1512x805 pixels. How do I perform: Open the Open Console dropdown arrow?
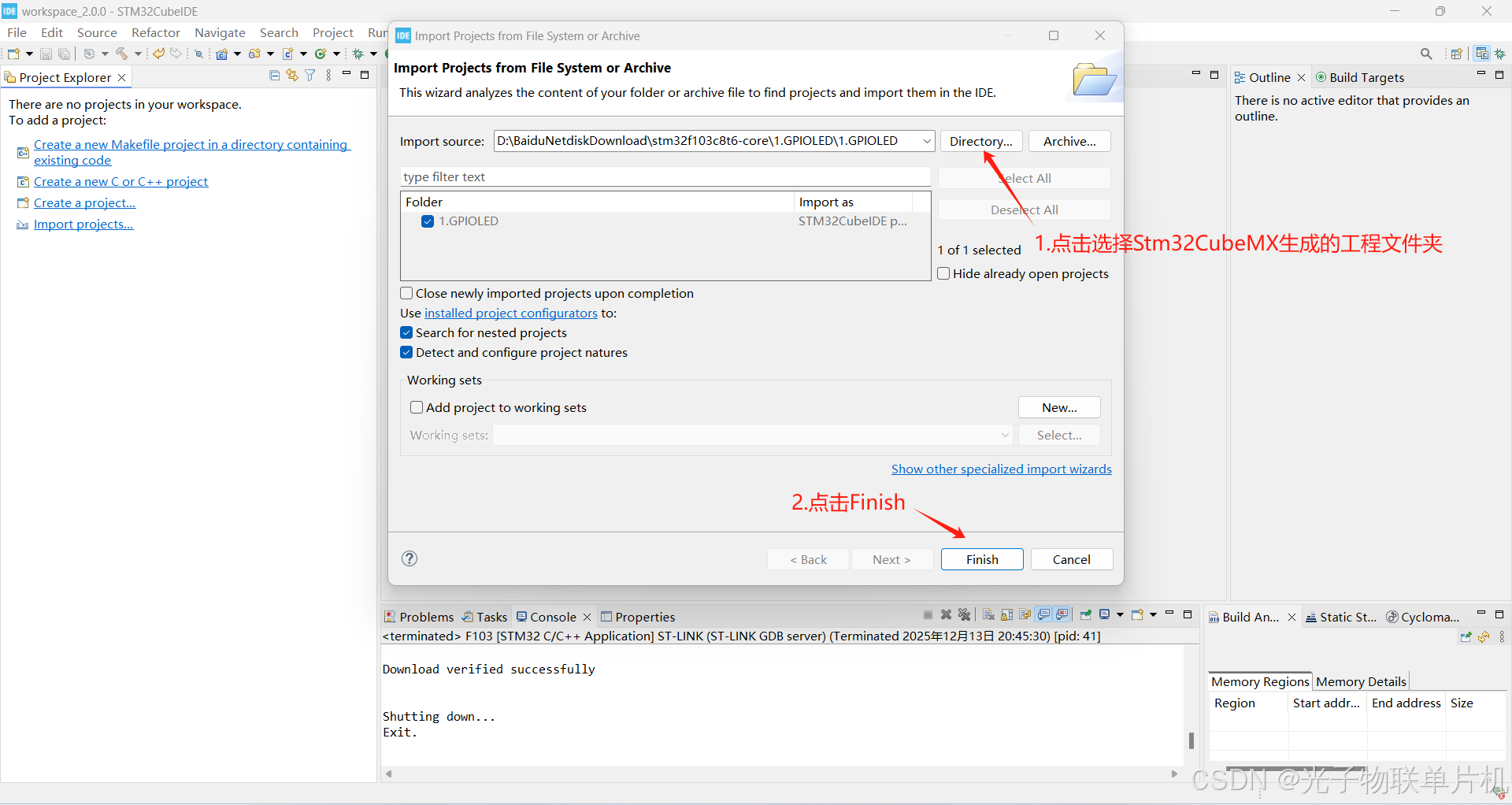tap(1153, 614)
